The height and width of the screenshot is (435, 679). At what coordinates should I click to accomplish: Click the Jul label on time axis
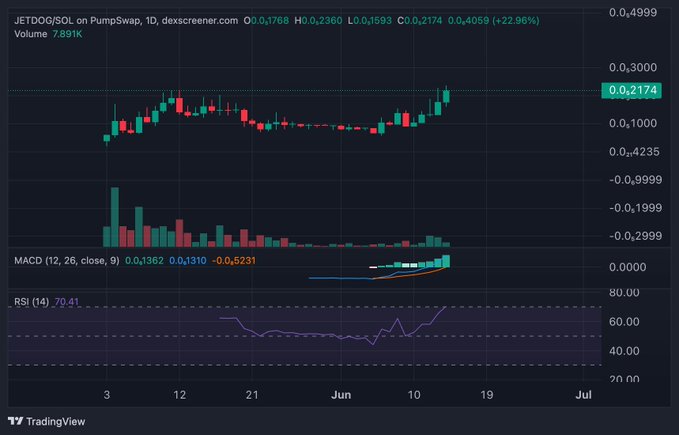coord(584,395)
